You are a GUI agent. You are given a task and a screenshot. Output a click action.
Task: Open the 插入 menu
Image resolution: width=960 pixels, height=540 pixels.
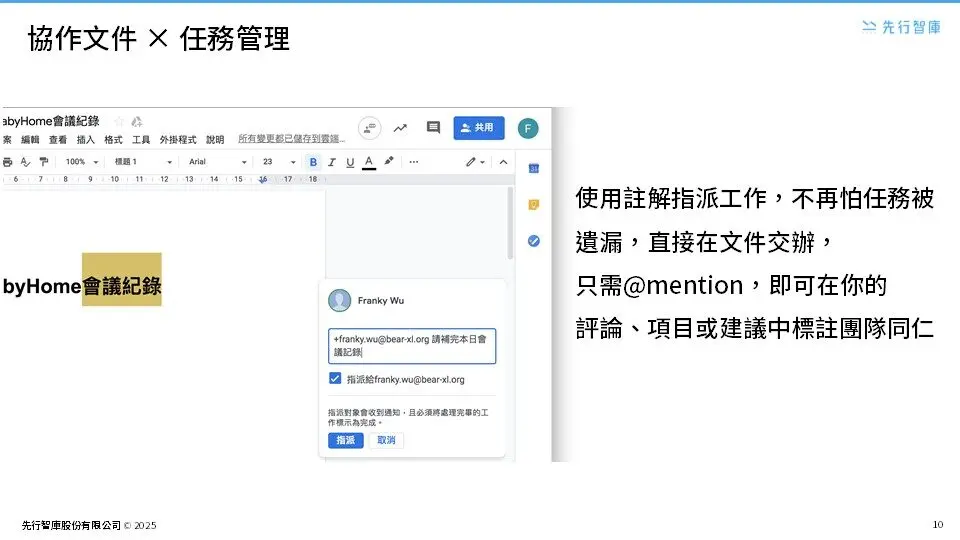(x=86, y=140)
